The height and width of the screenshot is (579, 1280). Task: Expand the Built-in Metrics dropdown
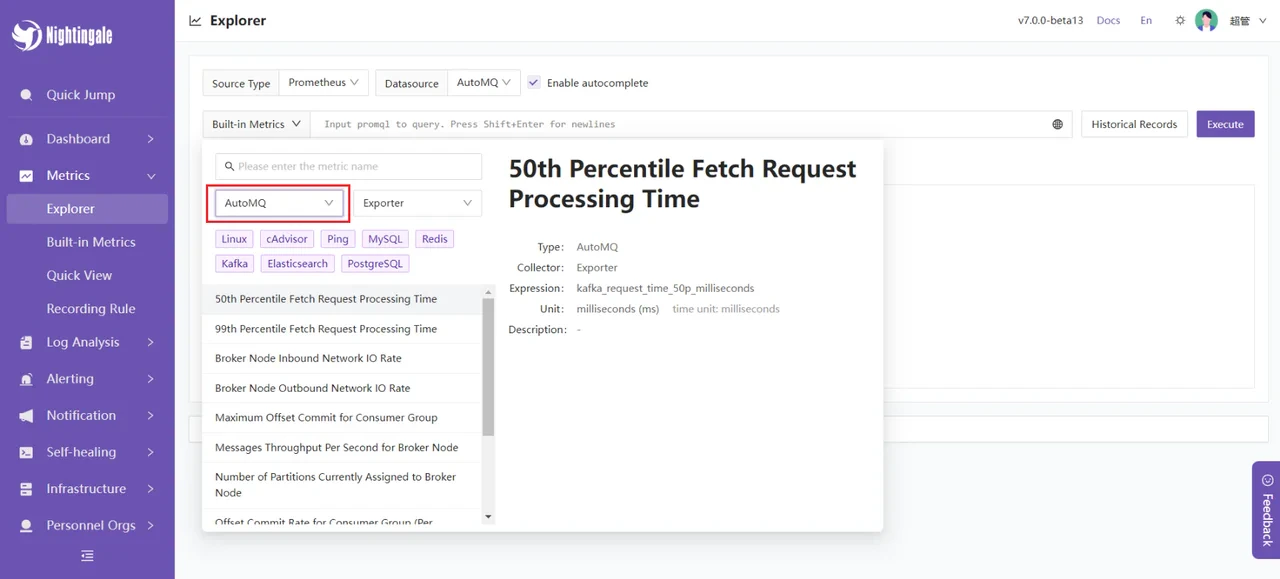[255, 123]
